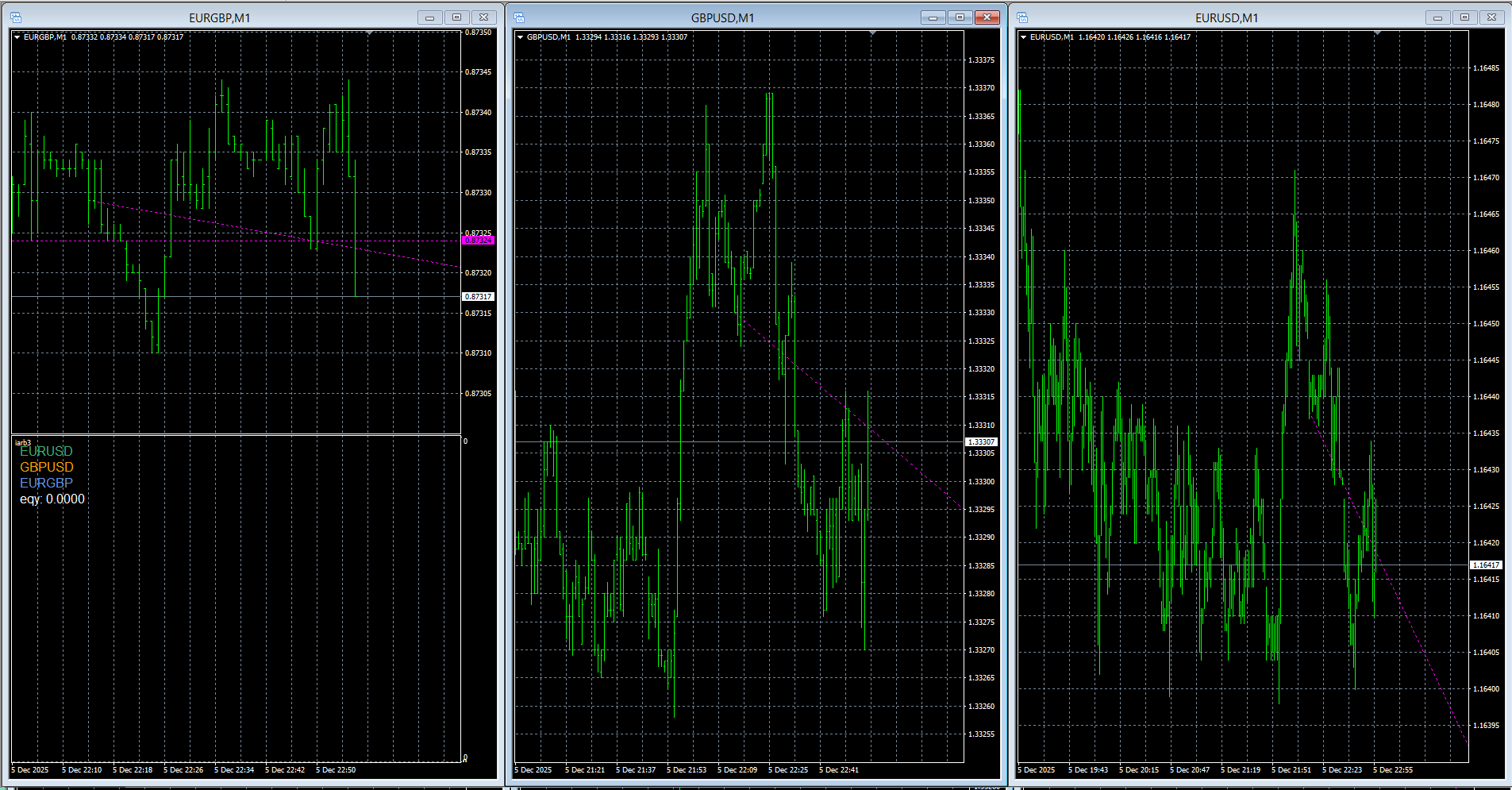Close the EURGBP,M1 chart window
Screen dimensions: 1512x790
tap(483, 17)
